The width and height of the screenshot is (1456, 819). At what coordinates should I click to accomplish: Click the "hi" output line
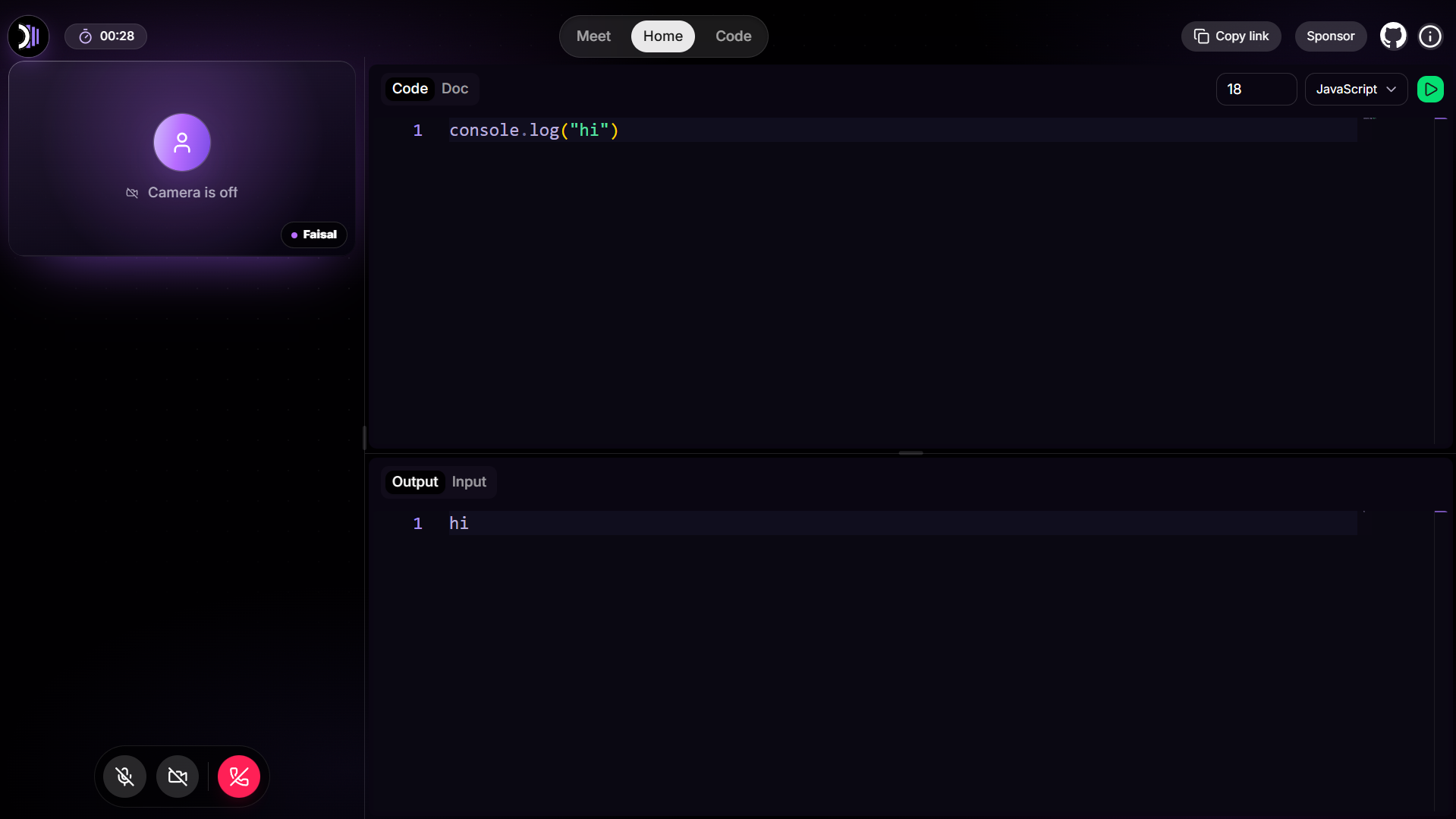coord(459,524)
